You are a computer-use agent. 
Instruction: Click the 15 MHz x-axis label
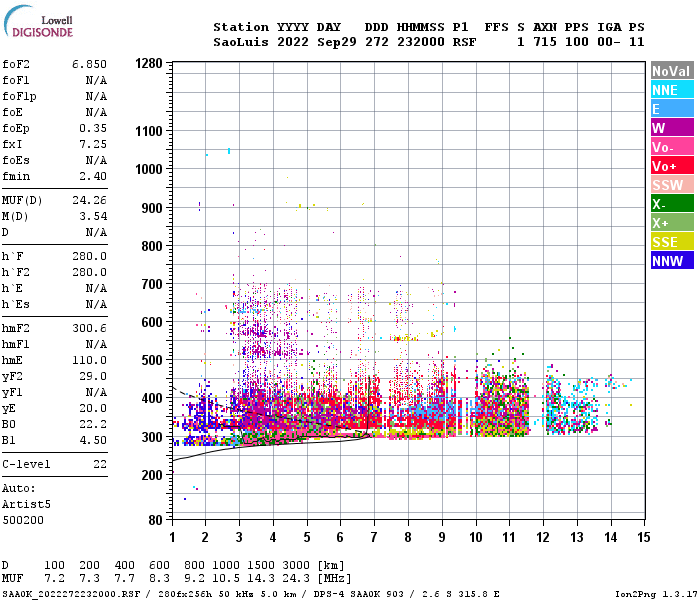(644, 537)
